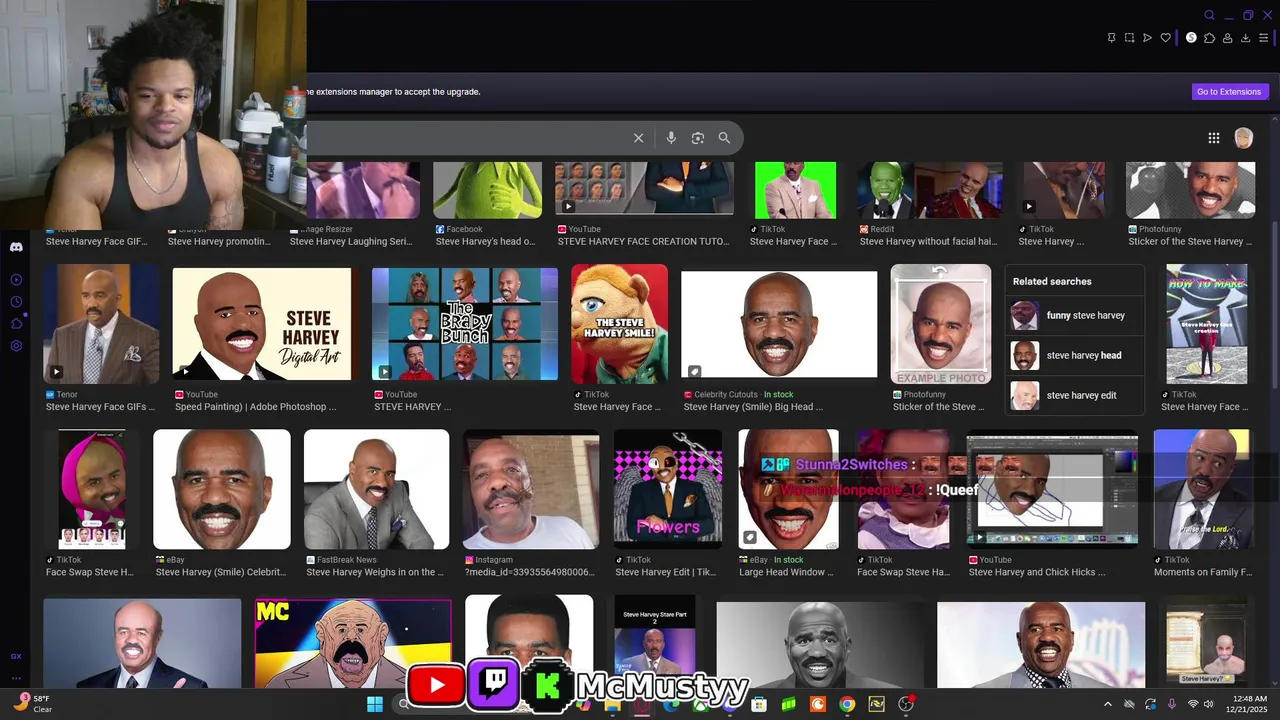The height and width of the screenshot is (720, 1280).
Task: Open 'The Steve Harvey Smile' puppet thumbnail
Action: 619,324
